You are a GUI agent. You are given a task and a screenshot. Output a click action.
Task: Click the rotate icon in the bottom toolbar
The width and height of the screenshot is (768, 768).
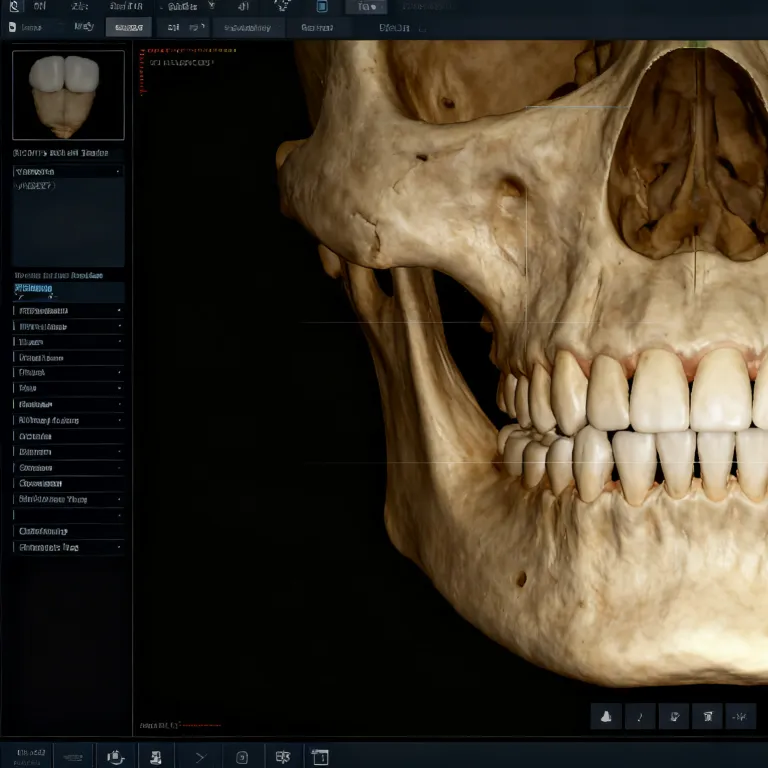116,756
